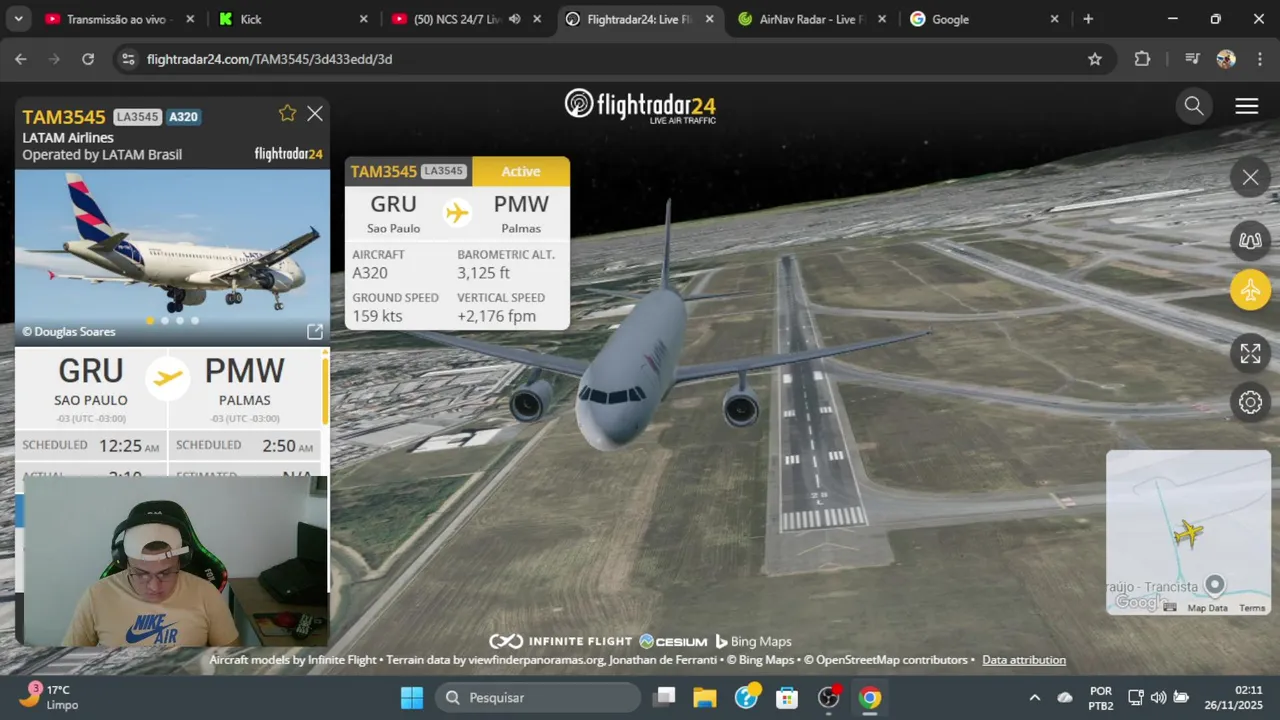
Task: Click the barometric altitude value 3,125 ft
Action: click(484, 273)
